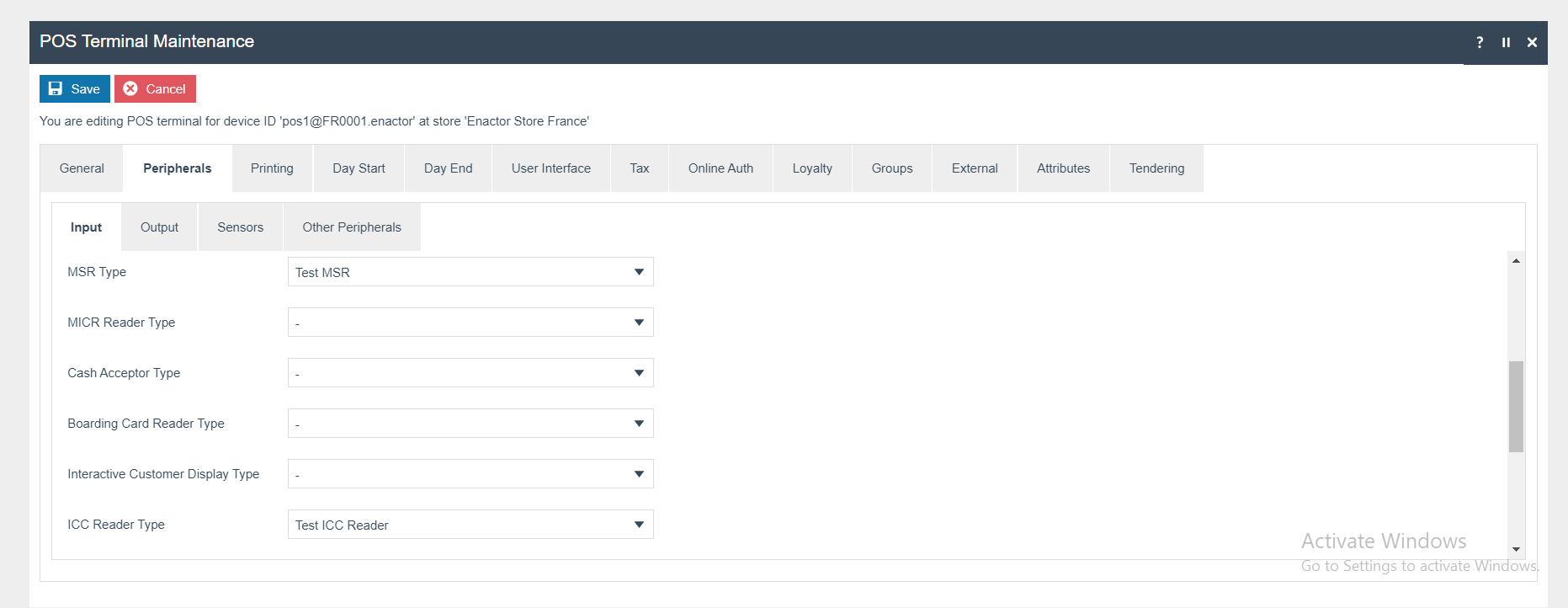Open the Sensors sub-tab
This screenshot has width=1568, height=608.
[240, 227]
